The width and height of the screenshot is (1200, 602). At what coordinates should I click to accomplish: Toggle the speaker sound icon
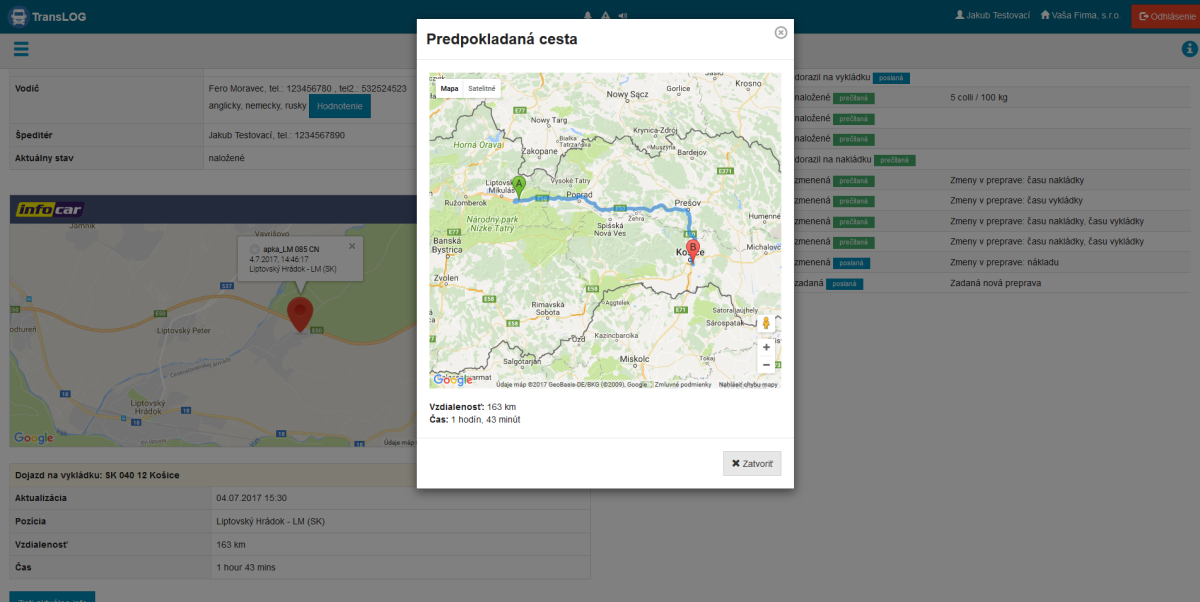pos(622,16)
